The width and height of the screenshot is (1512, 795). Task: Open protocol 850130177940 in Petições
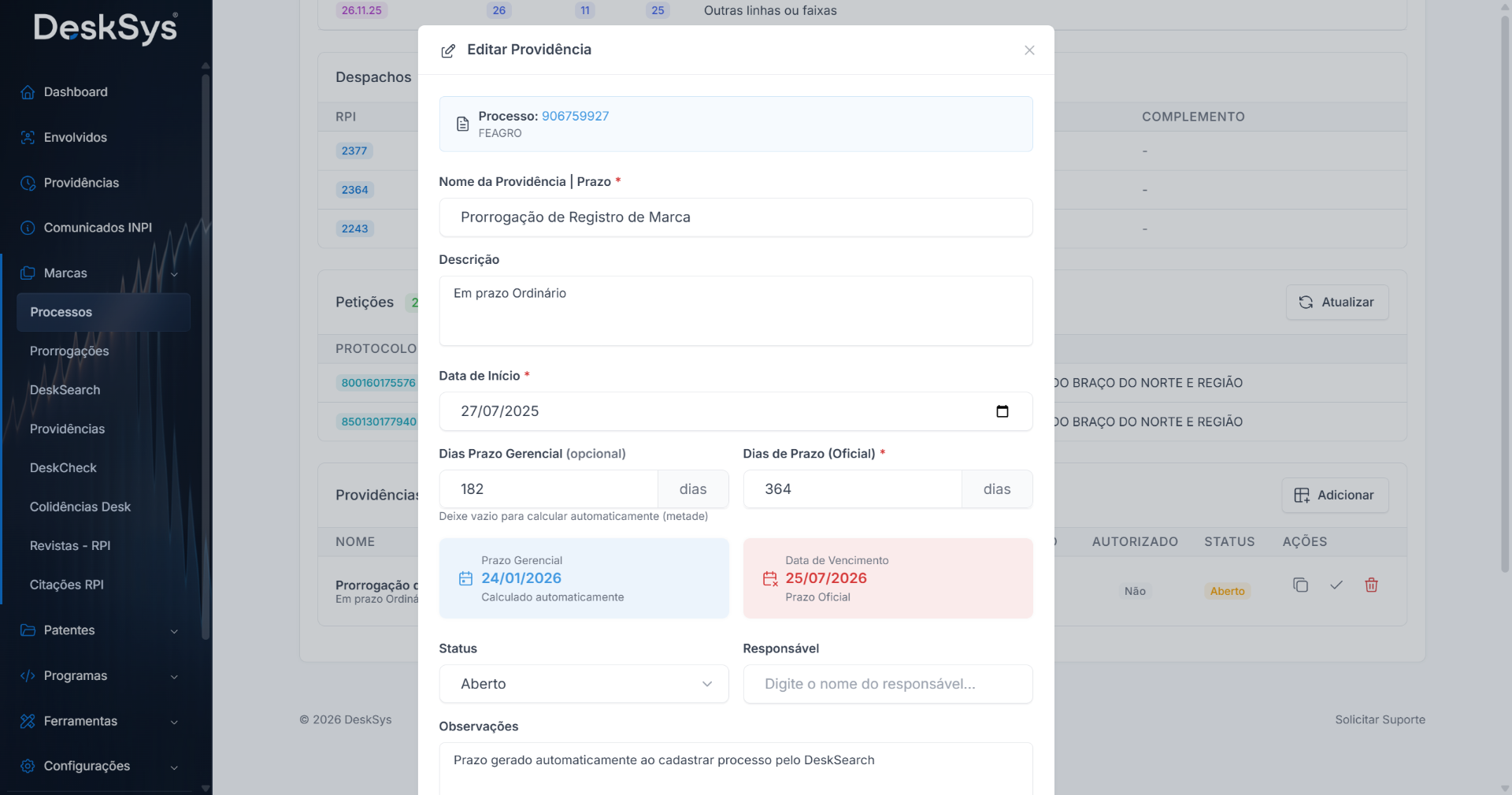(378, 422)
